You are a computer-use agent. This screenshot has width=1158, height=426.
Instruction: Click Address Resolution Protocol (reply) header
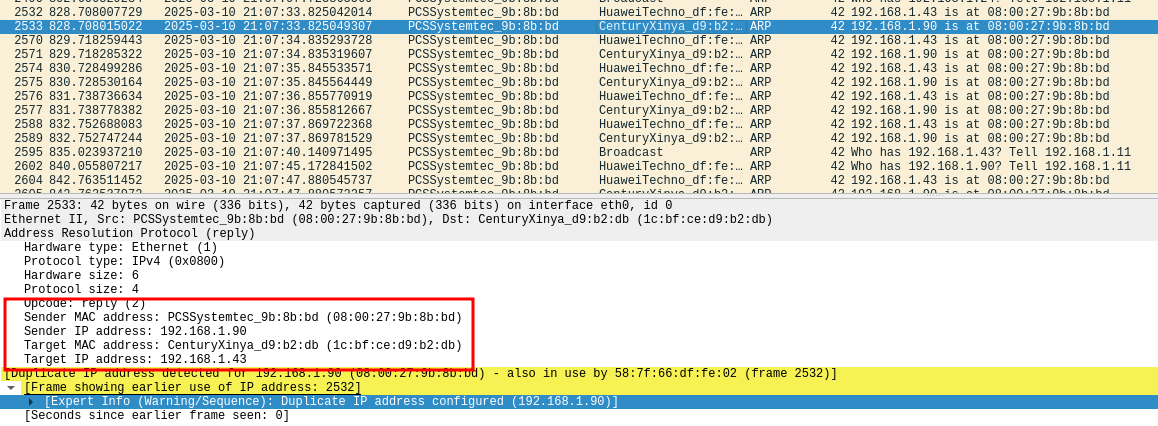point(130,234)
